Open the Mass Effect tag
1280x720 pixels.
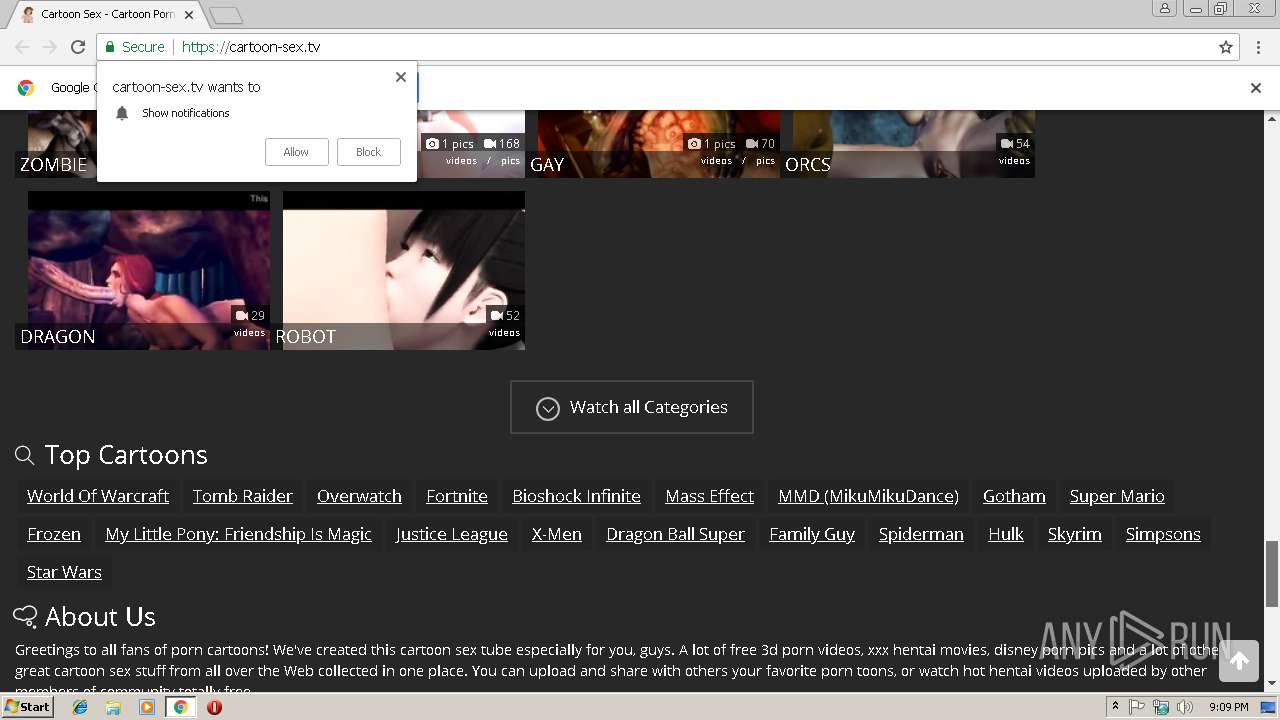(710, 496)
